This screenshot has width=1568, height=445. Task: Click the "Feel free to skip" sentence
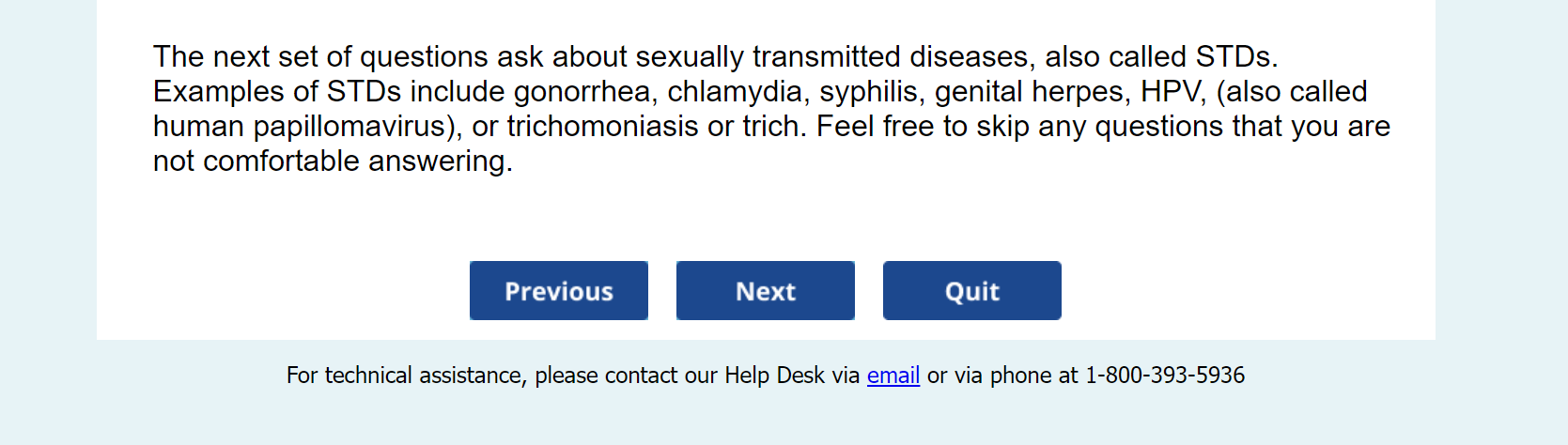click(930, 127)
